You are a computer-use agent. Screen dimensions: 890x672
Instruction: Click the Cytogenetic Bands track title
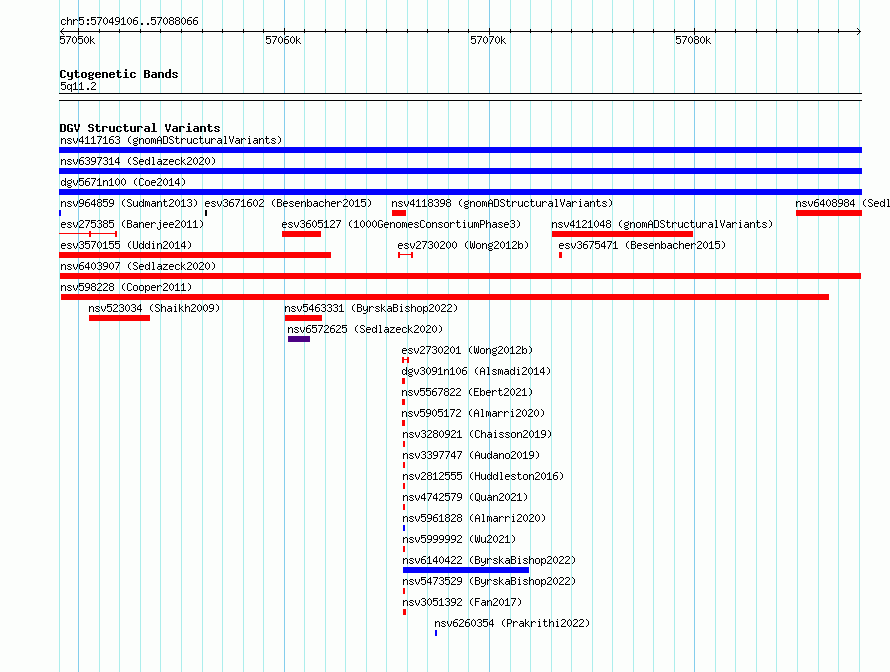click(x=119, y=74)
